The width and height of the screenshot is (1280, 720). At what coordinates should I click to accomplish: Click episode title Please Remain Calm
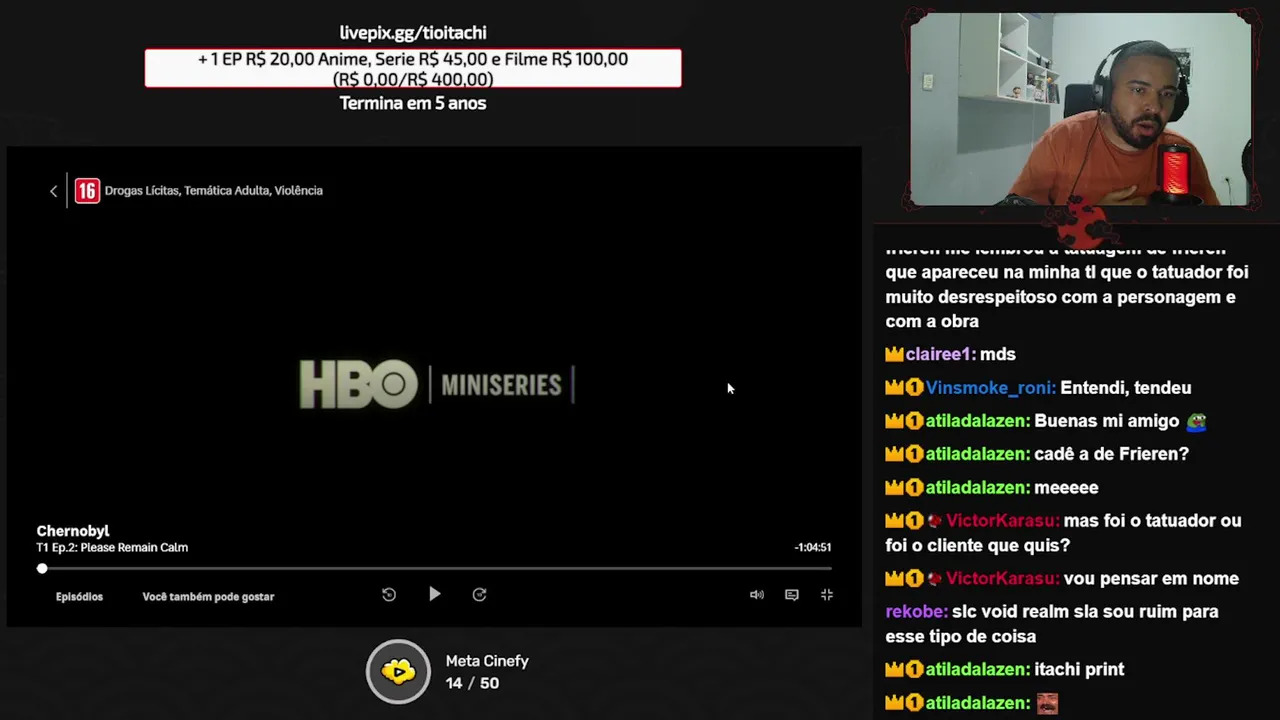click(134, 548)
